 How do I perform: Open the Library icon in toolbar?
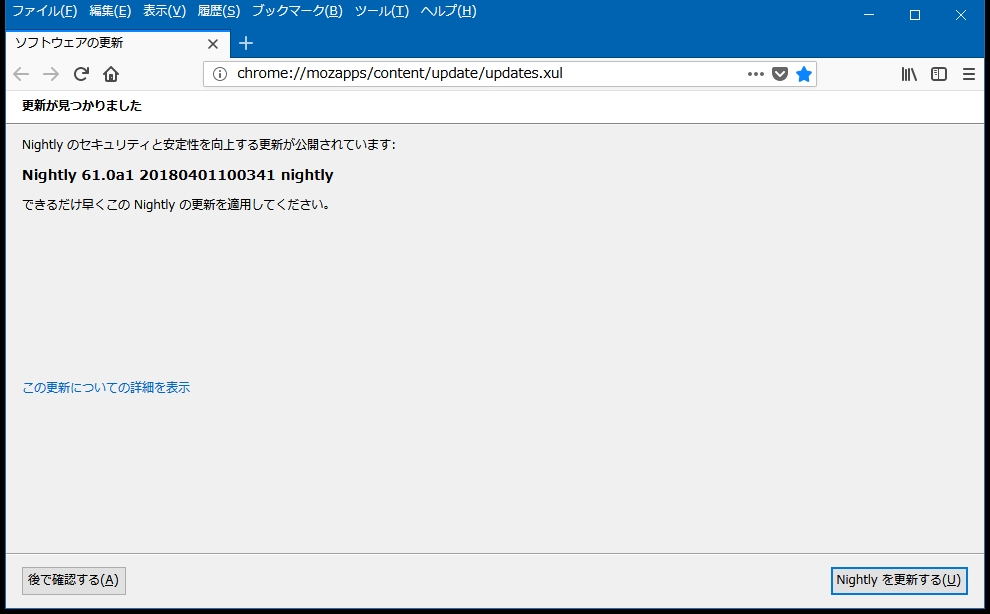tap(909, 74)
